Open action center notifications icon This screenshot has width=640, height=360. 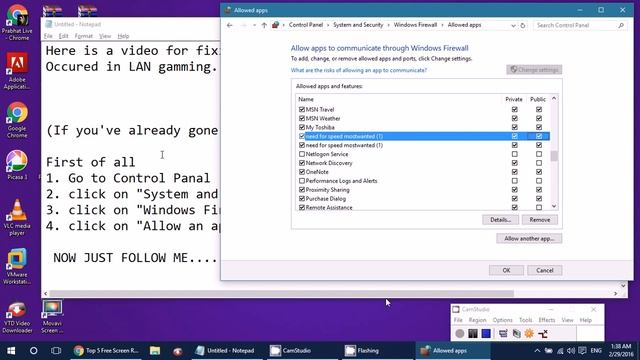click(582, 351)
